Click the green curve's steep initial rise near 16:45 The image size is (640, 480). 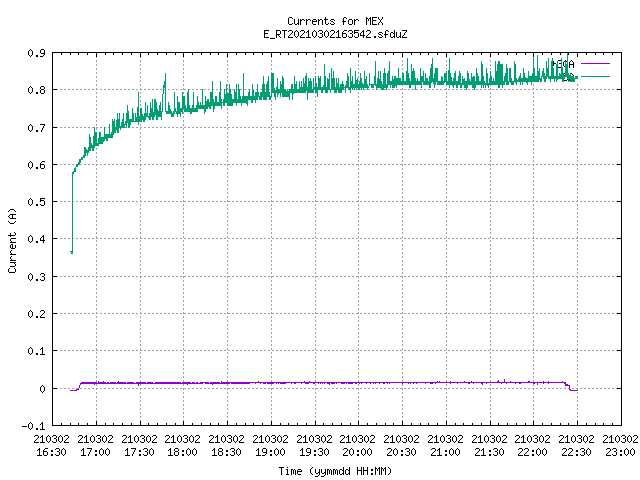[x=72, y=212]
